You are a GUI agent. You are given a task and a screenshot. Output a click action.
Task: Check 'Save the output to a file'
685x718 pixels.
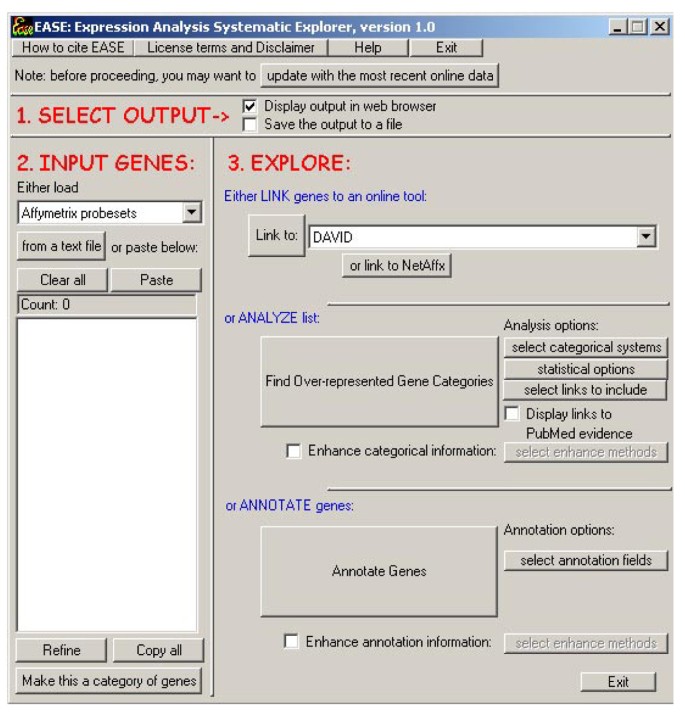[249, 124]
